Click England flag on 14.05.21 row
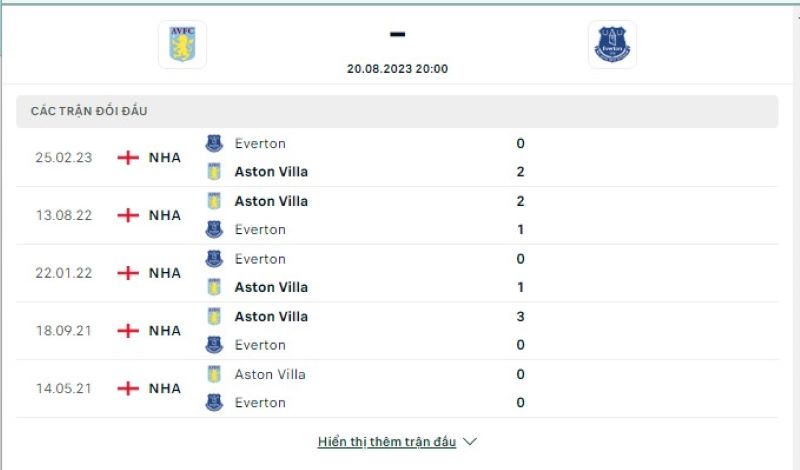The height and width of the screenshot is (470, 800). (128, 388)
